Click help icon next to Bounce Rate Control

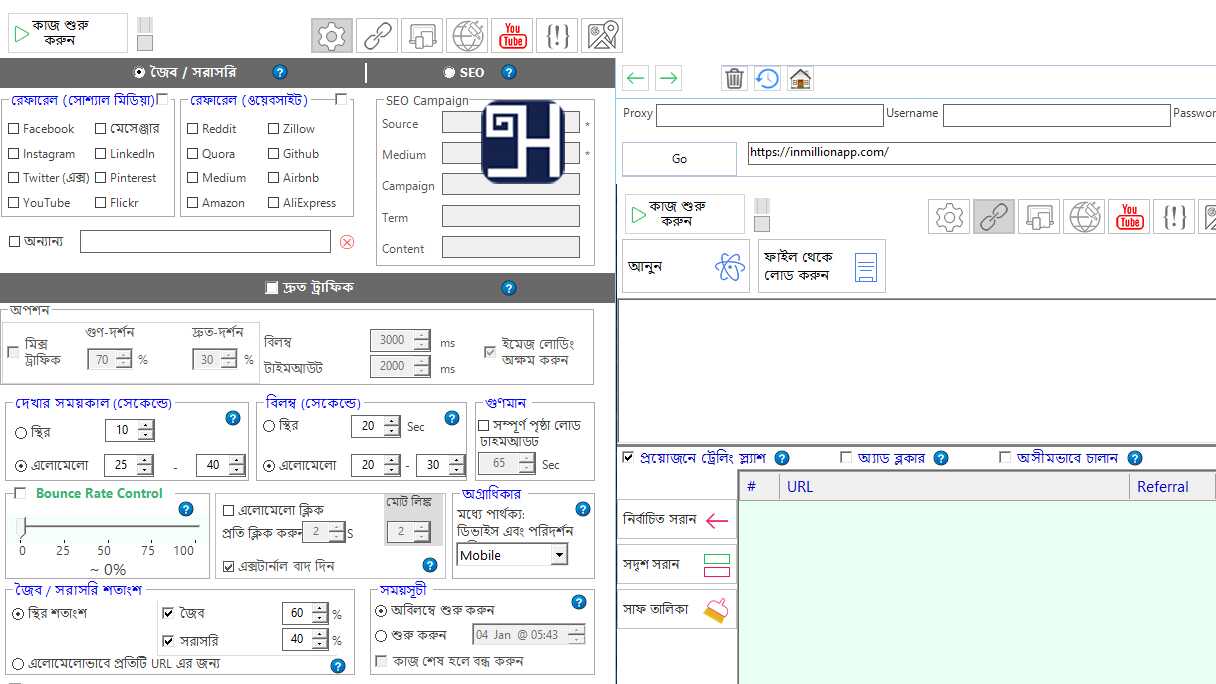point(185,509)
